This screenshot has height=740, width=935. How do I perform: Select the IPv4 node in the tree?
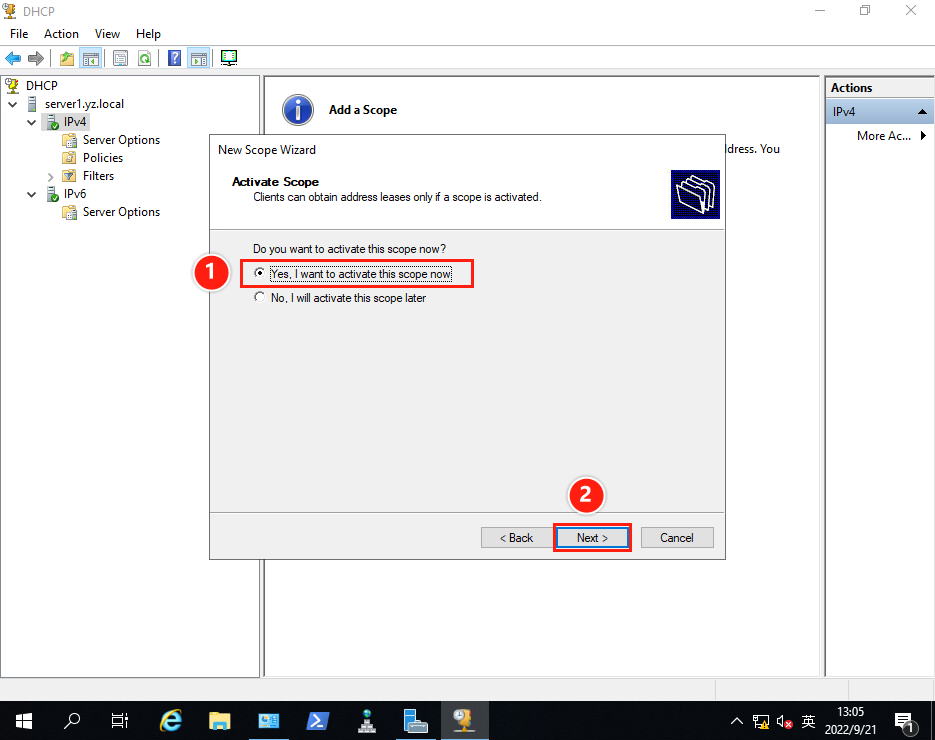point(75,122)
